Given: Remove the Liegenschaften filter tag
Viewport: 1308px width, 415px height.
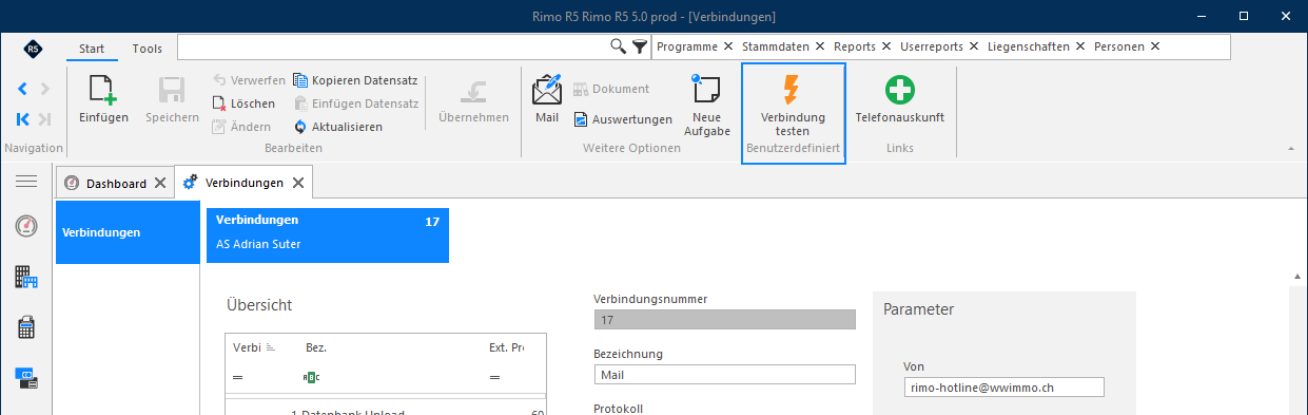Looking at the screenshot, I should click(x=1080, y=46).
